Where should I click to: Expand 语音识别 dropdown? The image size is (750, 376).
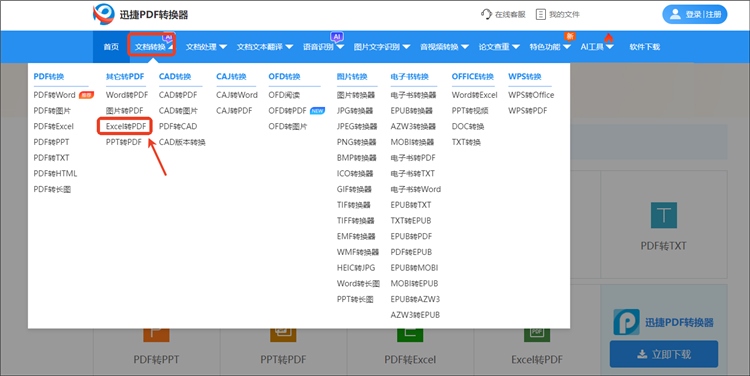tap(323, 47)
